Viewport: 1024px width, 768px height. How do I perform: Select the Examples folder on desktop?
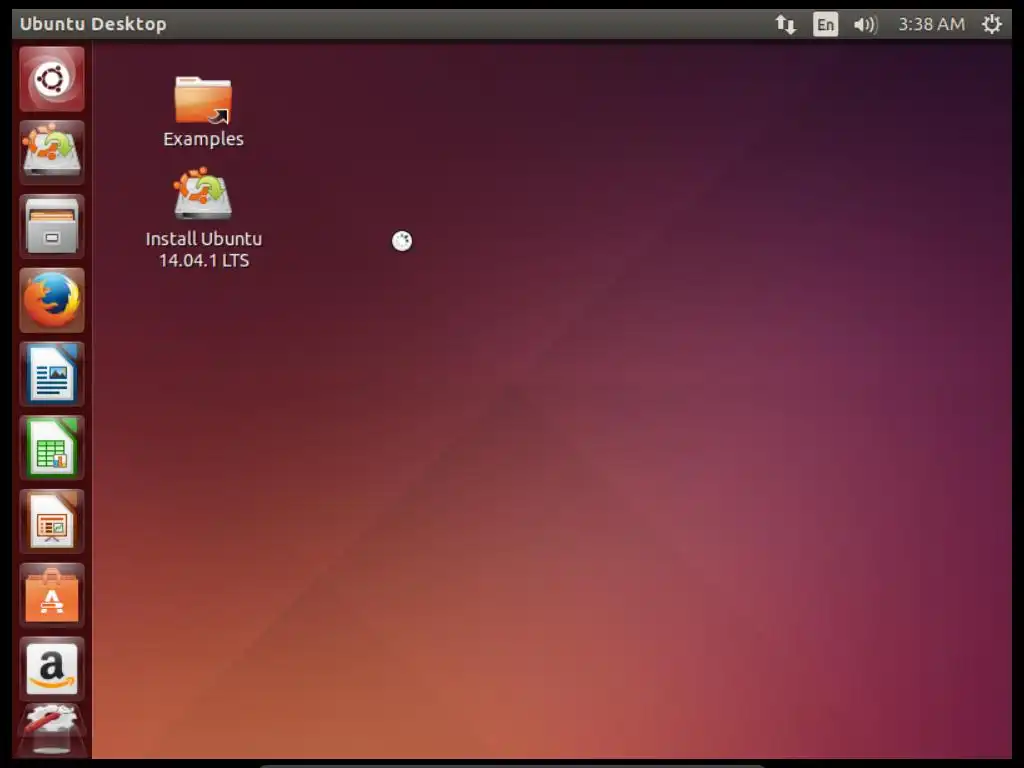click(203, 112)
